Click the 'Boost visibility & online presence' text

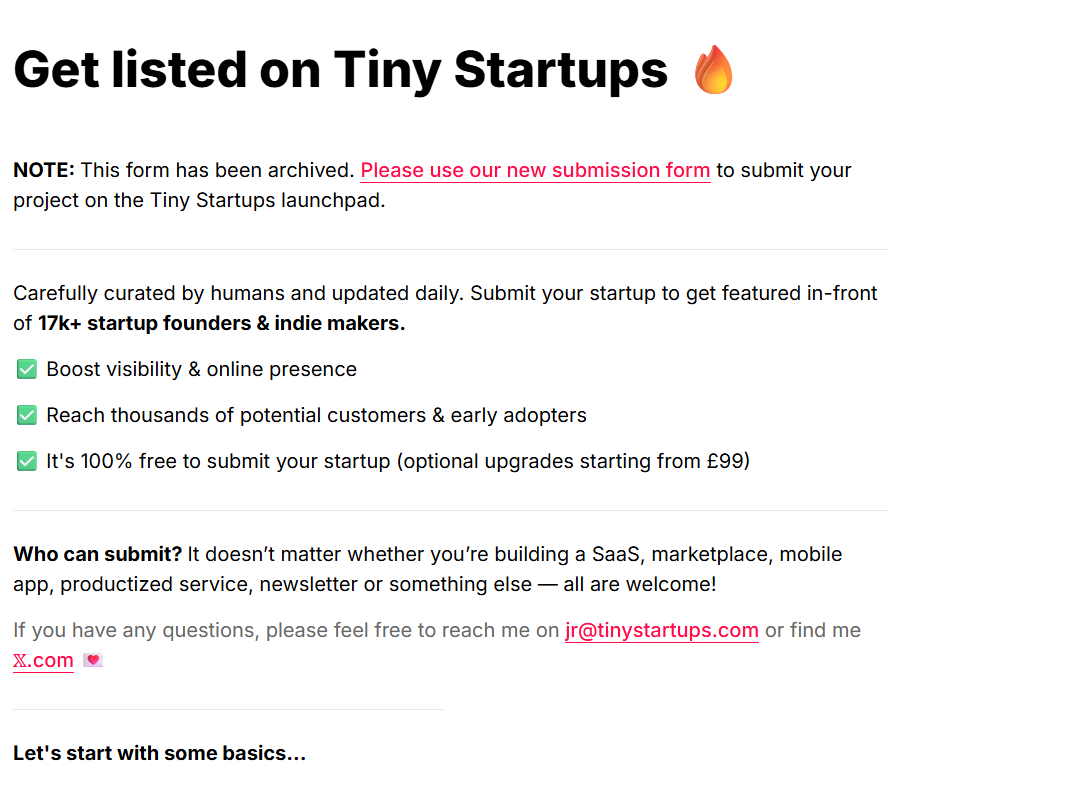(x=201, y=369)
